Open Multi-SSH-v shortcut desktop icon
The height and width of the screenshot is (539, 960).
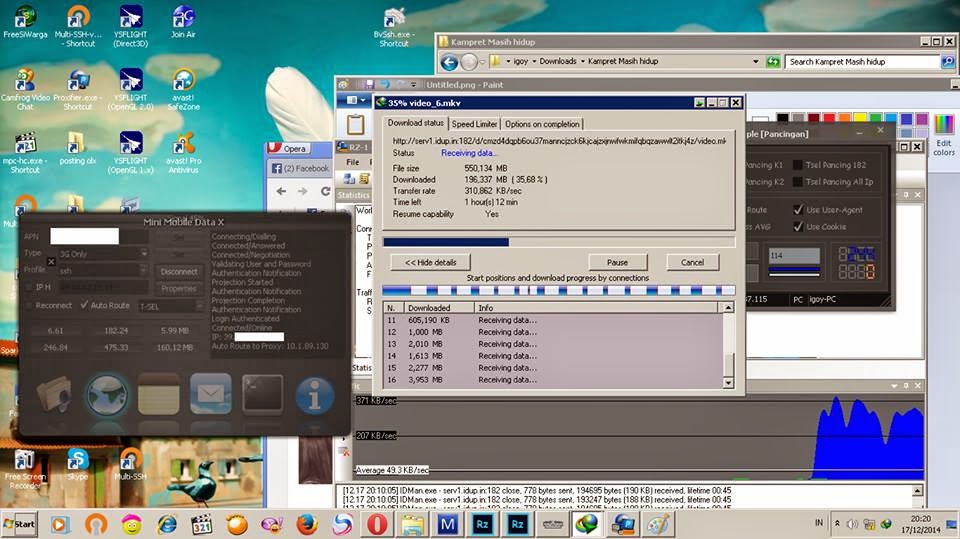click(x=78, y=26)
